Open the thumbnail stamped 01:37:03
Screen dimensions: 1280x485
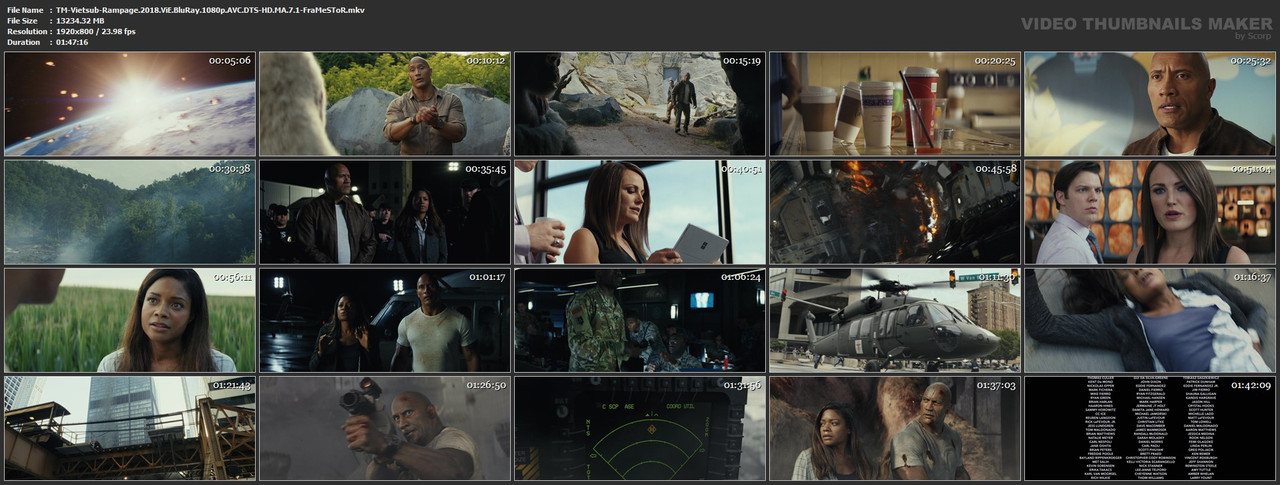click(x=894, y=428)
